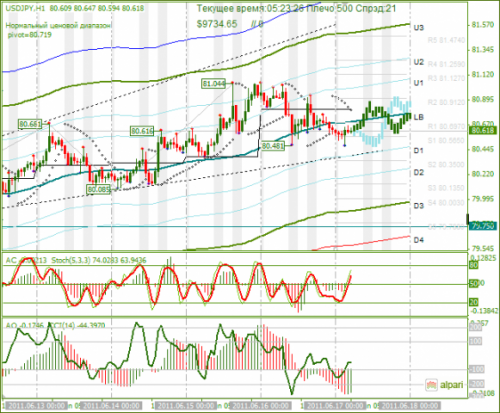Click the 2011.06.14 00:00 date marker
Viewport: 500px width, 413px height.
tap(111, 406)
